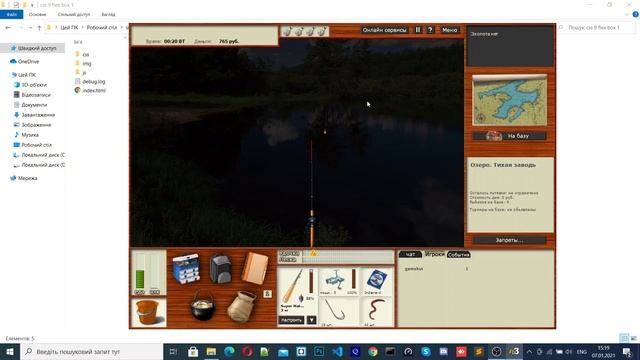Click the ENG language indicator
The image size is (640, 360).
[x=582, y=351]
